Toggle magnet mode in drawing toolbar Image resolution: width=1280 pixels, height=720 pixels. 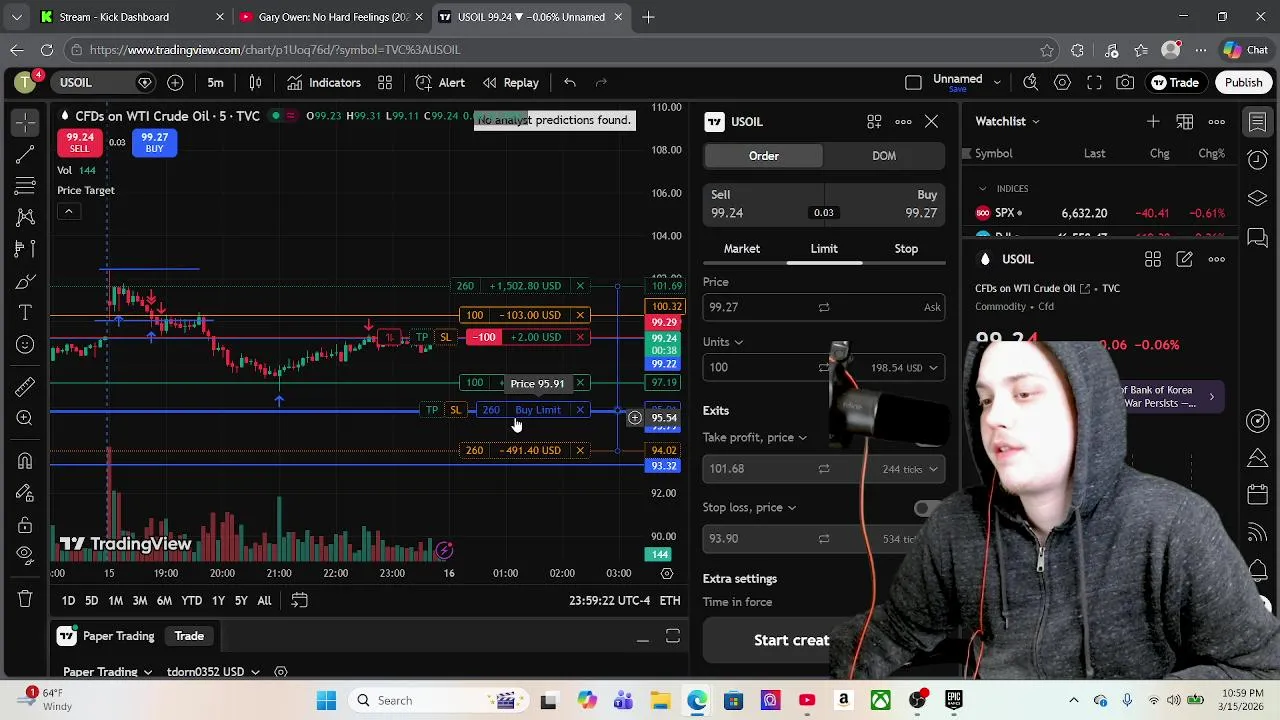pyautogui.click(x=25, y=461)
